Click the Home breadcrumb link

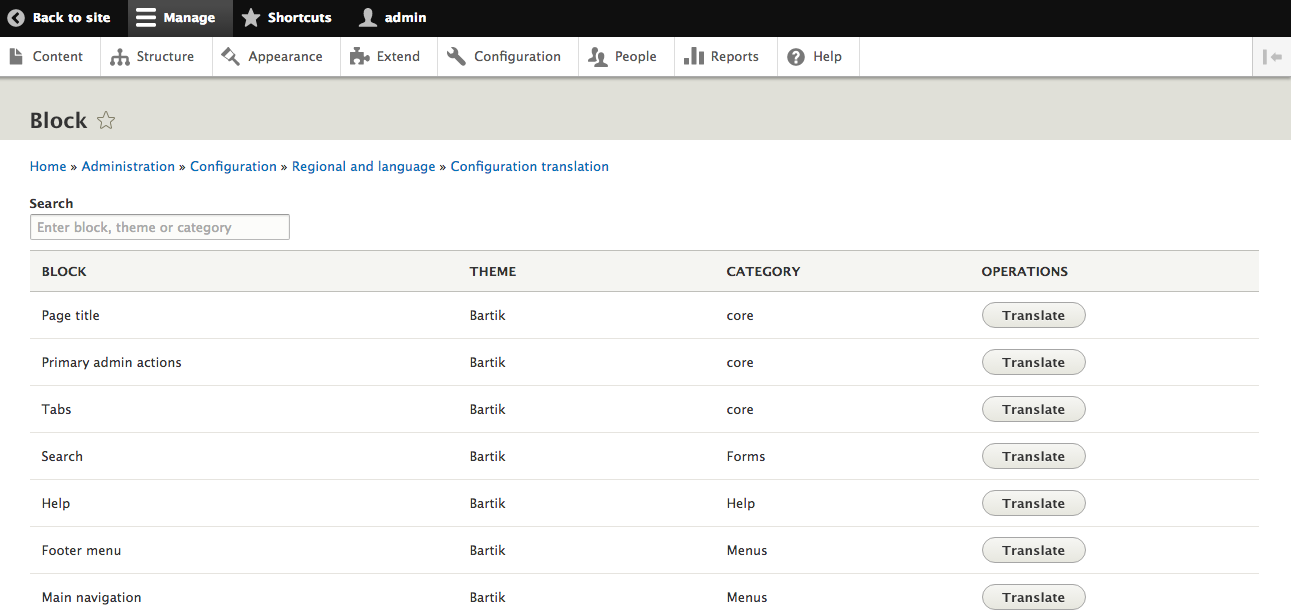pyautogui.click(x=48, y=167)
